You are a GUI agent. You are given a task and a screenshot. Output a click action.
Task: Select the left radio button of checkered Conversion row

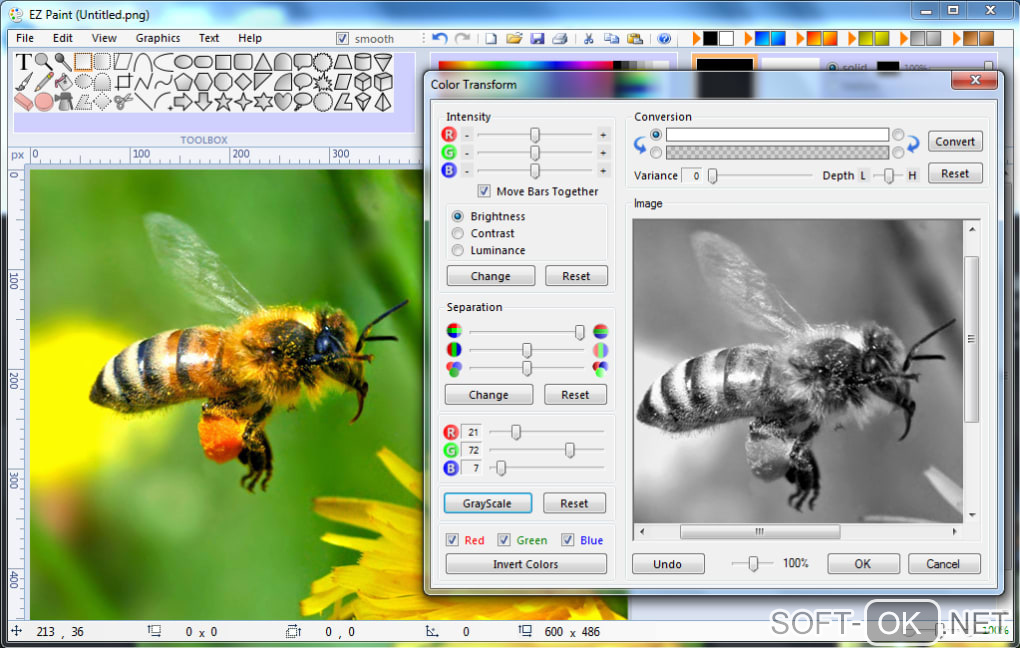pos(656,152)
